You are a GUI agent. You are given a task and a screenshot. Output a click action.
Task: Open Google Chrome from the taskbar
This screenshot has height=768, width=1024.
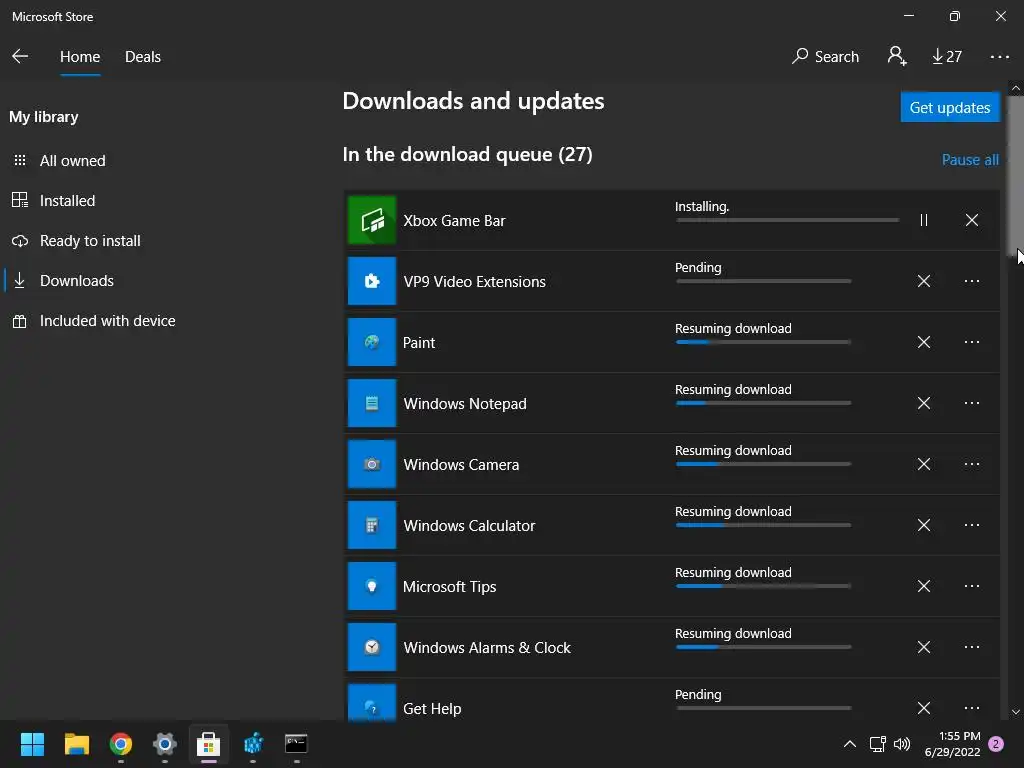[121, 744]
